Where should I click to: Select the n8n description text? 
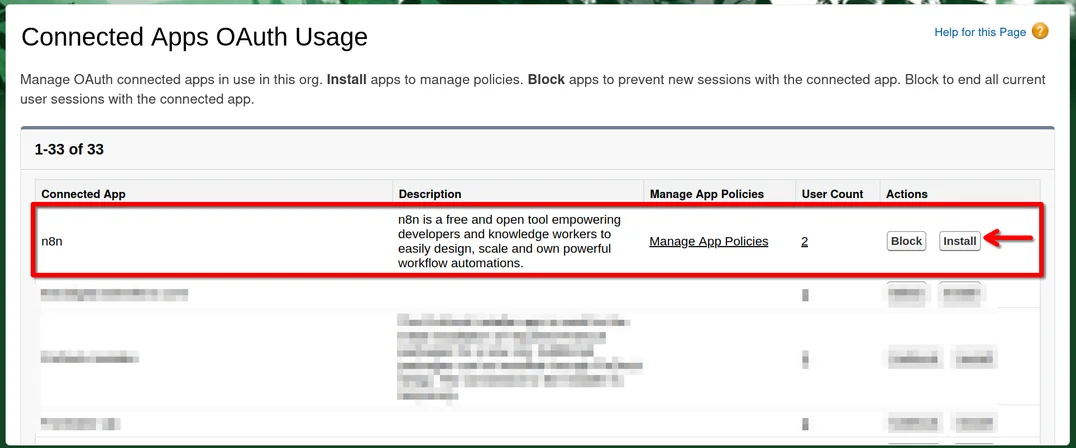(x=510, y=241)
